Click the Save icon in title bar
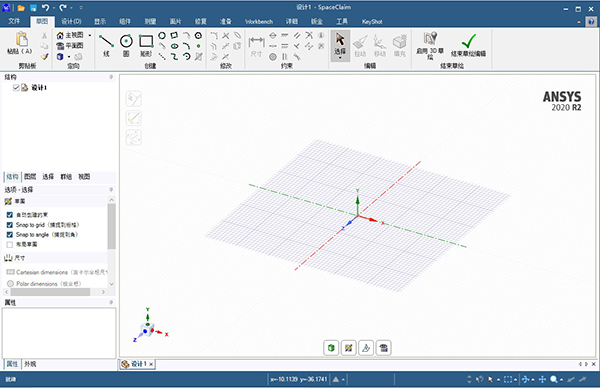The width and height of the screenshot is (600, 388). click(33, 8)
